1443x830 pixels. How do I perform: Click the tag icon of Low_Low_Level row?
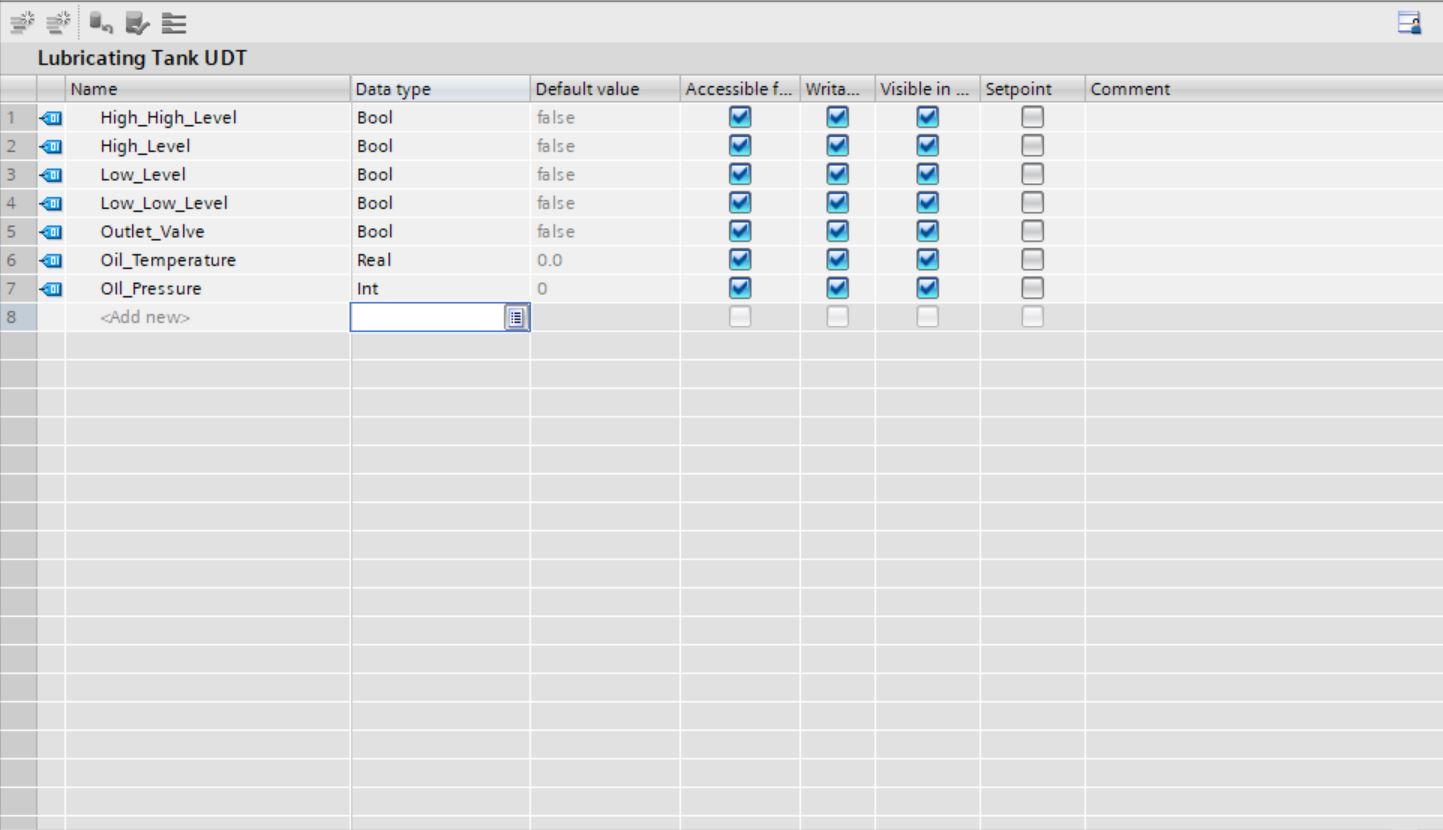(51, 203)
